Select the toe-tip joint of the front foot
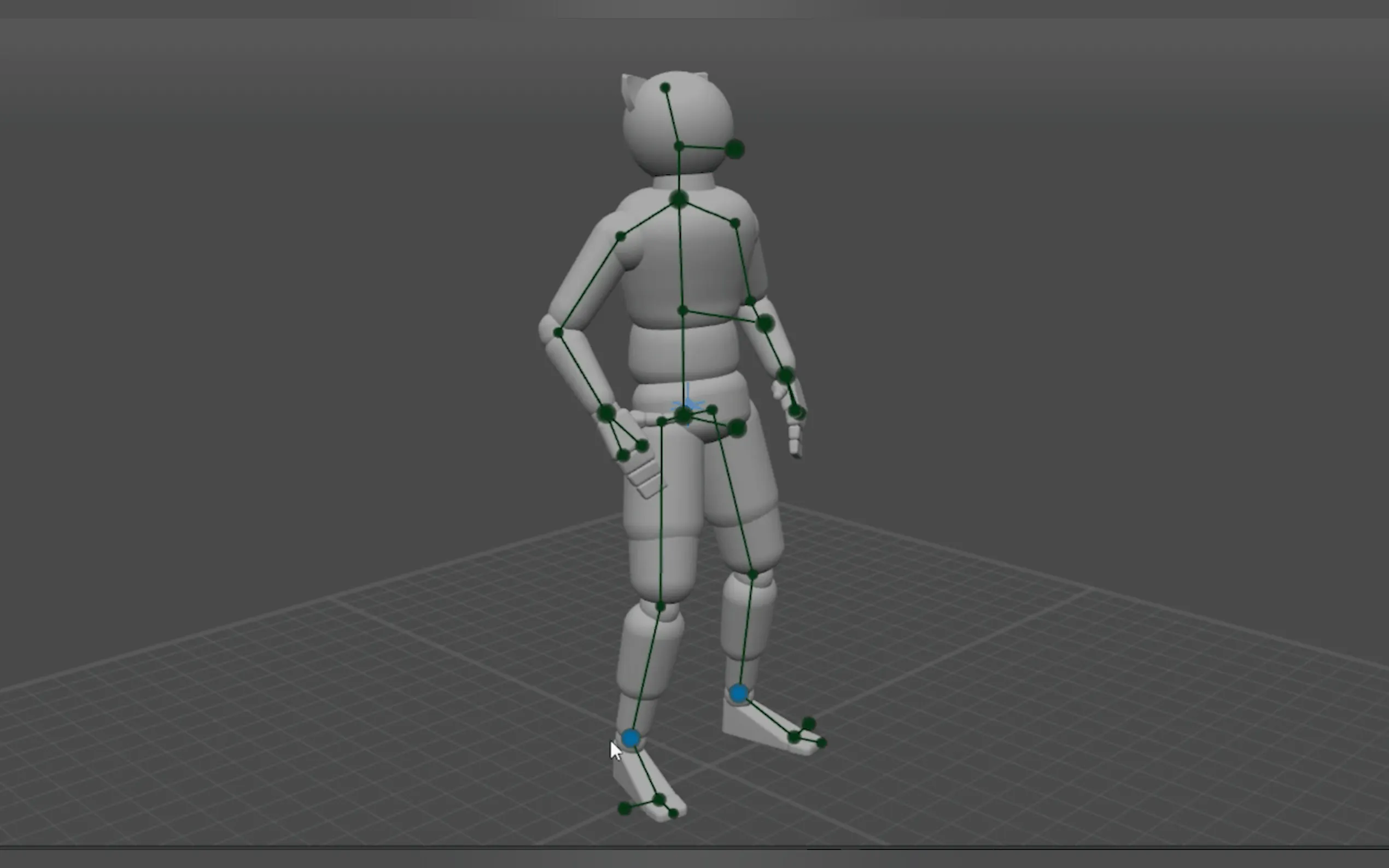The width and height of the screenshot is (1389, 868). coord(674,813)
